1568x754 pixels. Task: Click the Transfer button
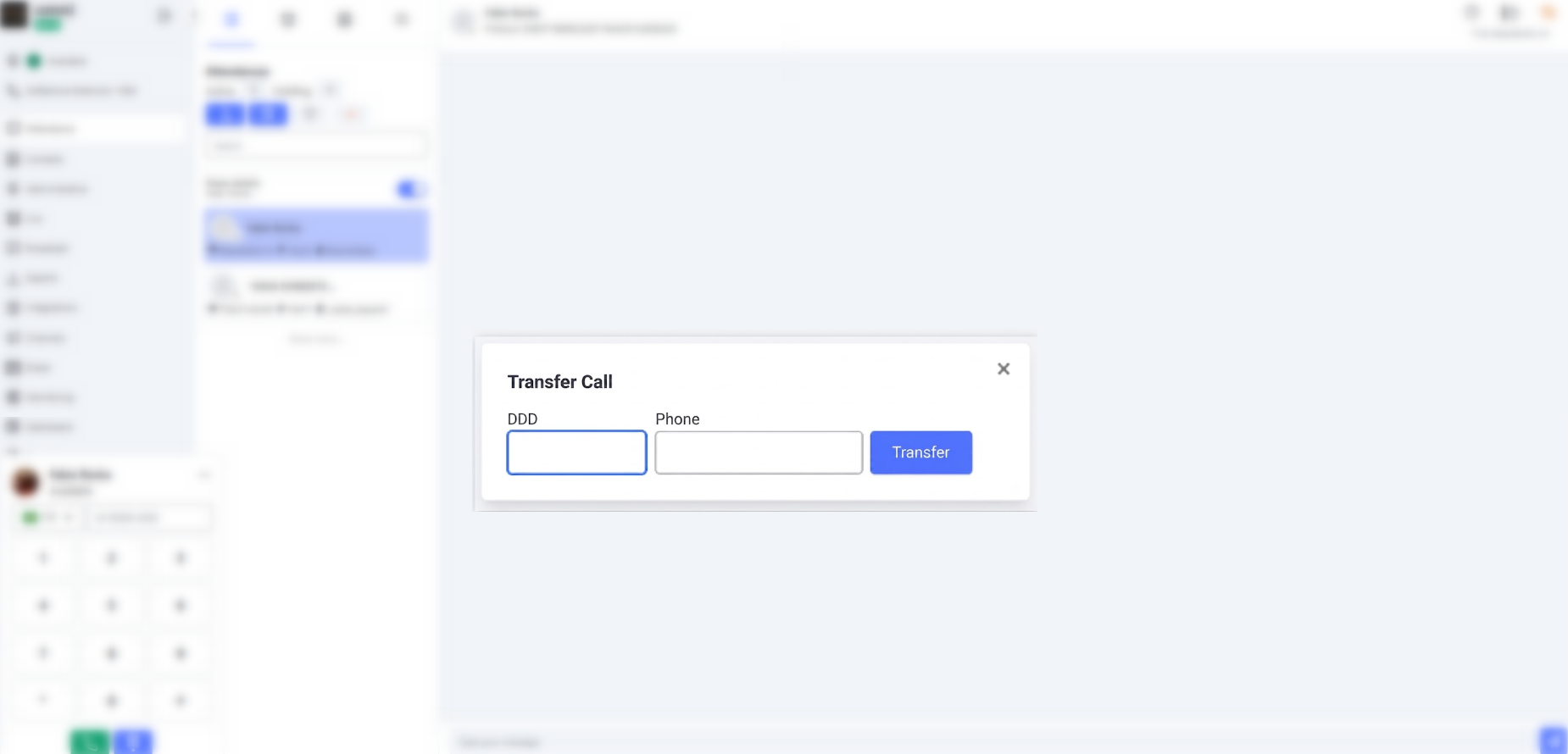coord(920,452)
